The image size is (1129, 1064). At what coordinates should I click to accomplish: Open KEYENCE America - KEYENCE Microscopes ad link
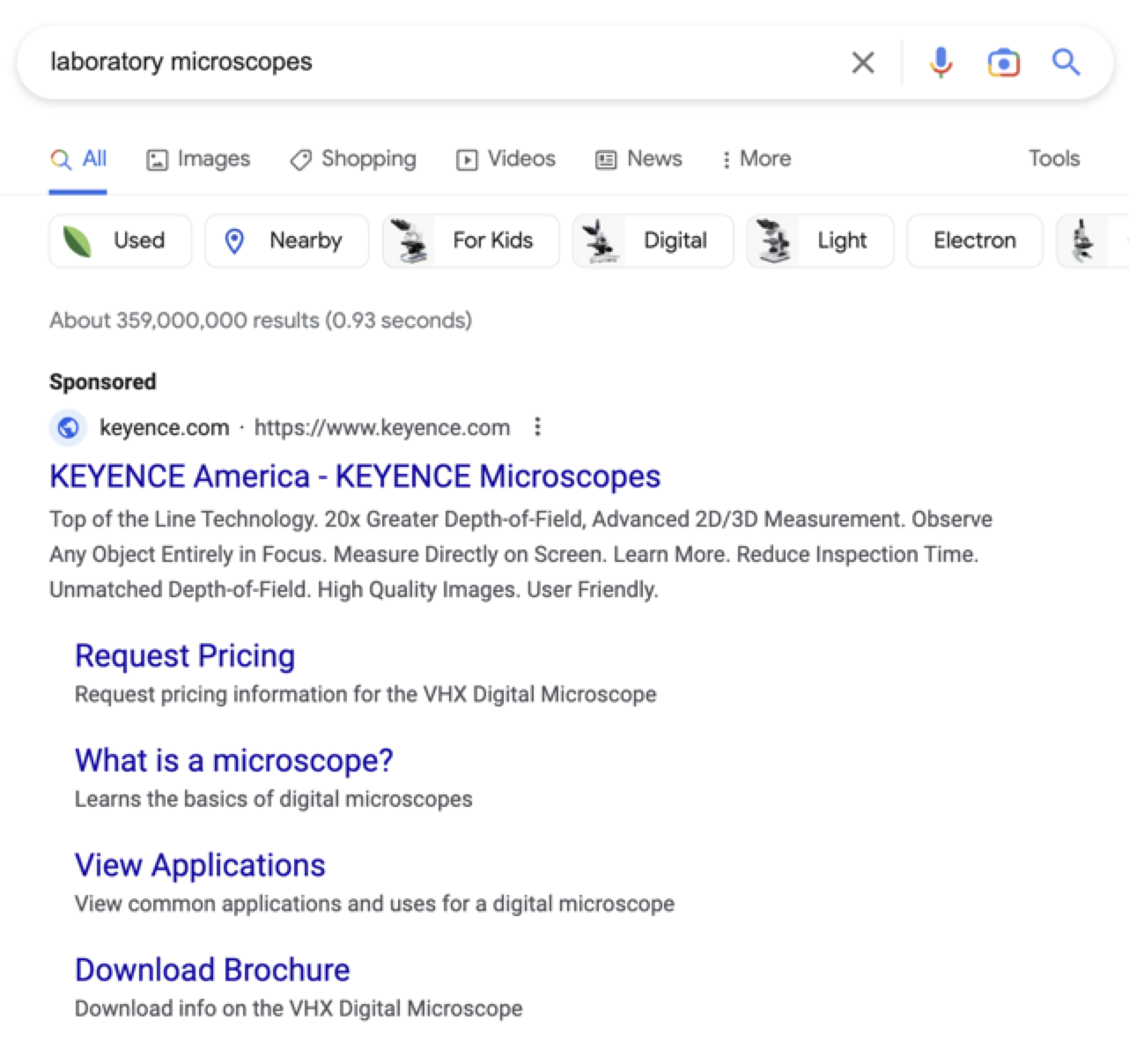355,477
